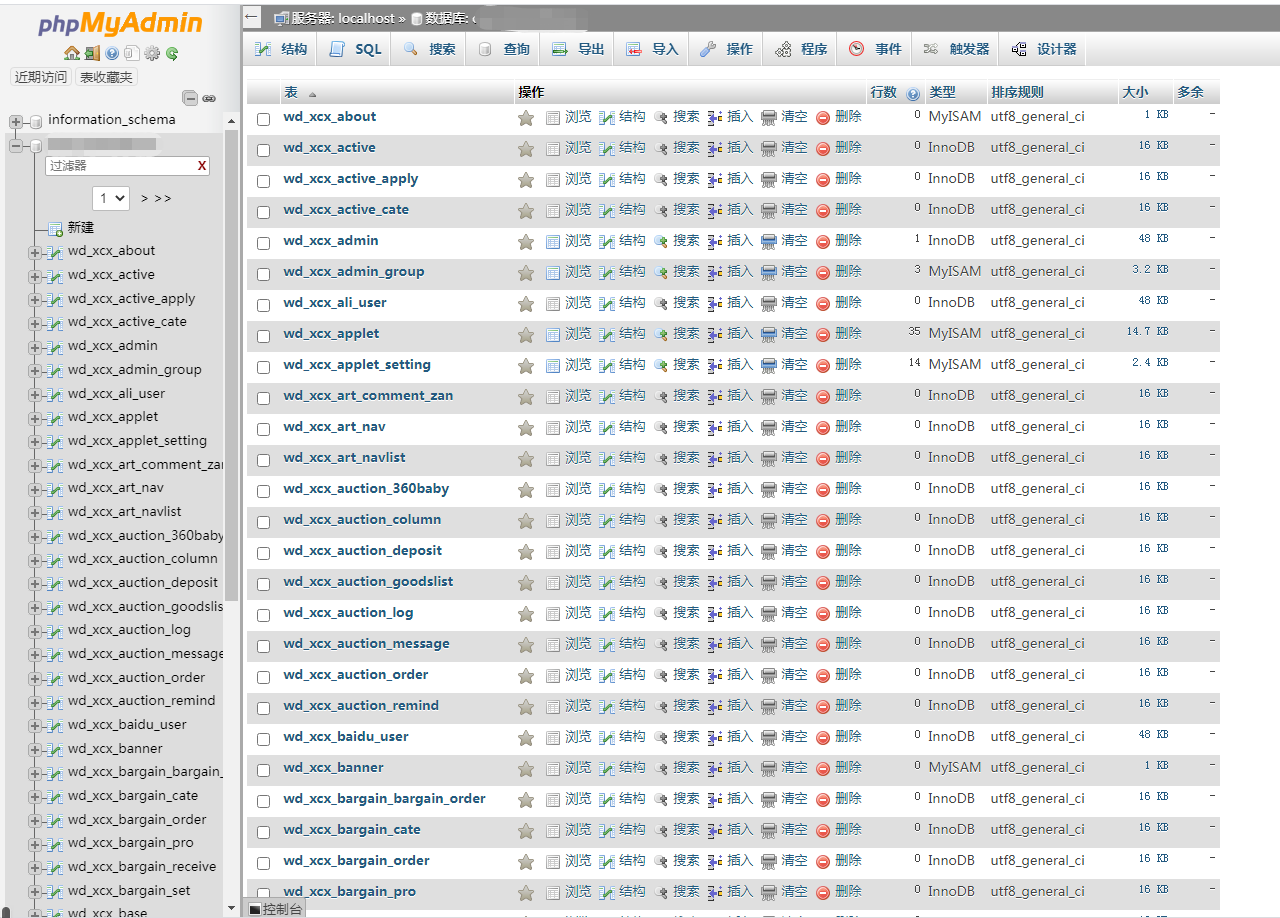Open the navigation panel settings gear
The height and width of the screenshot is (918, 1280).
152,53
